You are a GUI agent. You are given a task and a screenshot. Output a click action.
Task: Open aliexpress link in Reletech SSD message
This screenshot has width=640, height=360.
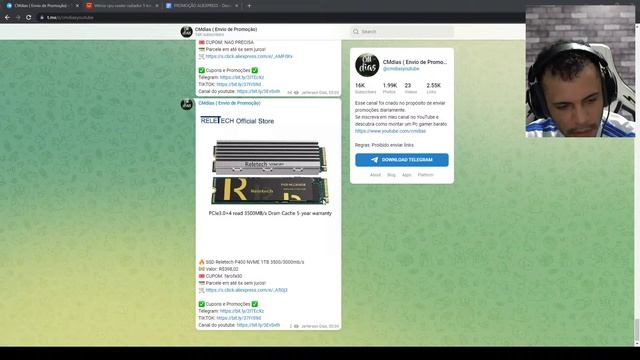tap(246, 290)
